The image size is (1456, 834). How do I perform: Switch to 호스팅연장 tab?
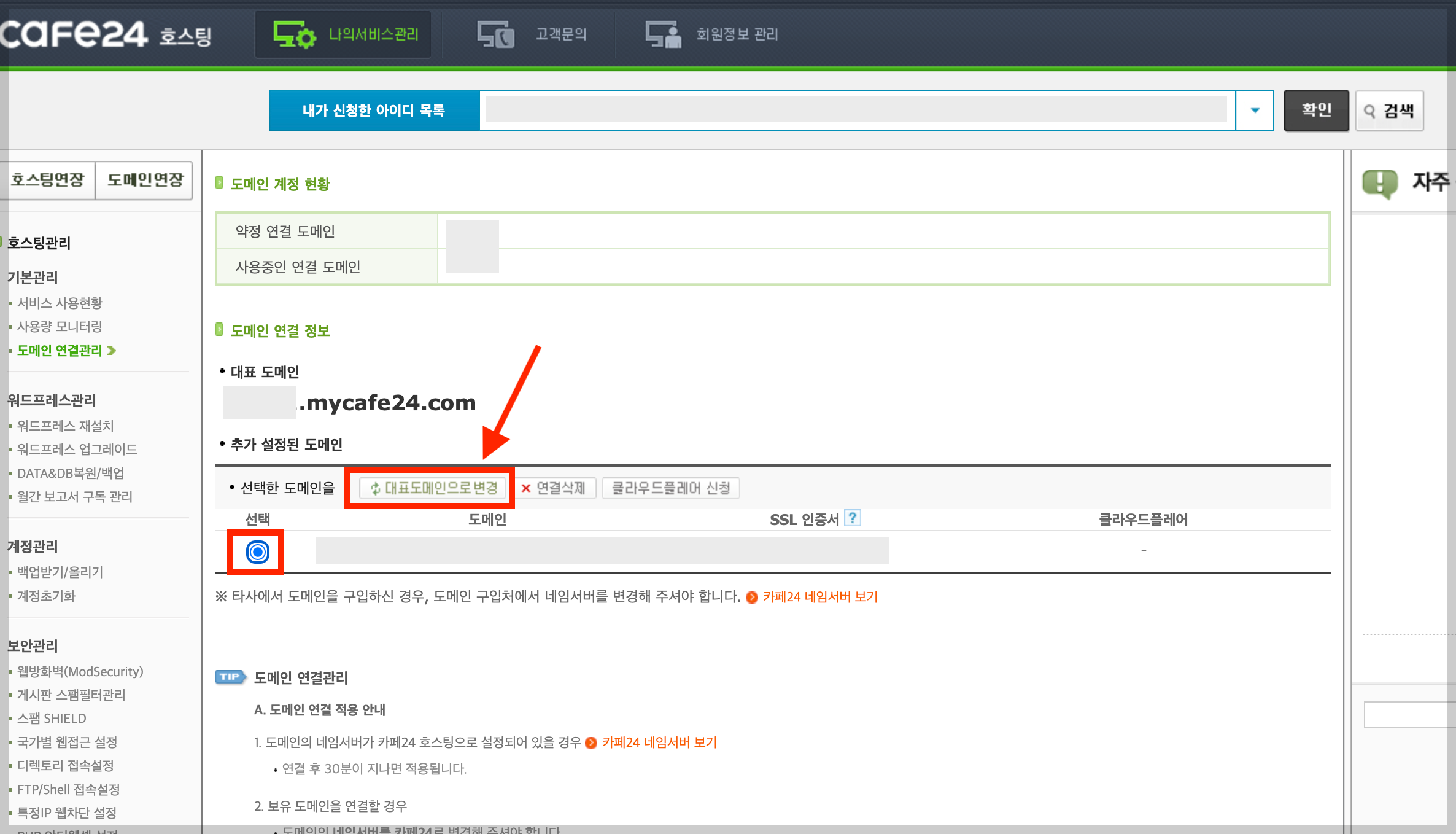click(x=47, y=180)
